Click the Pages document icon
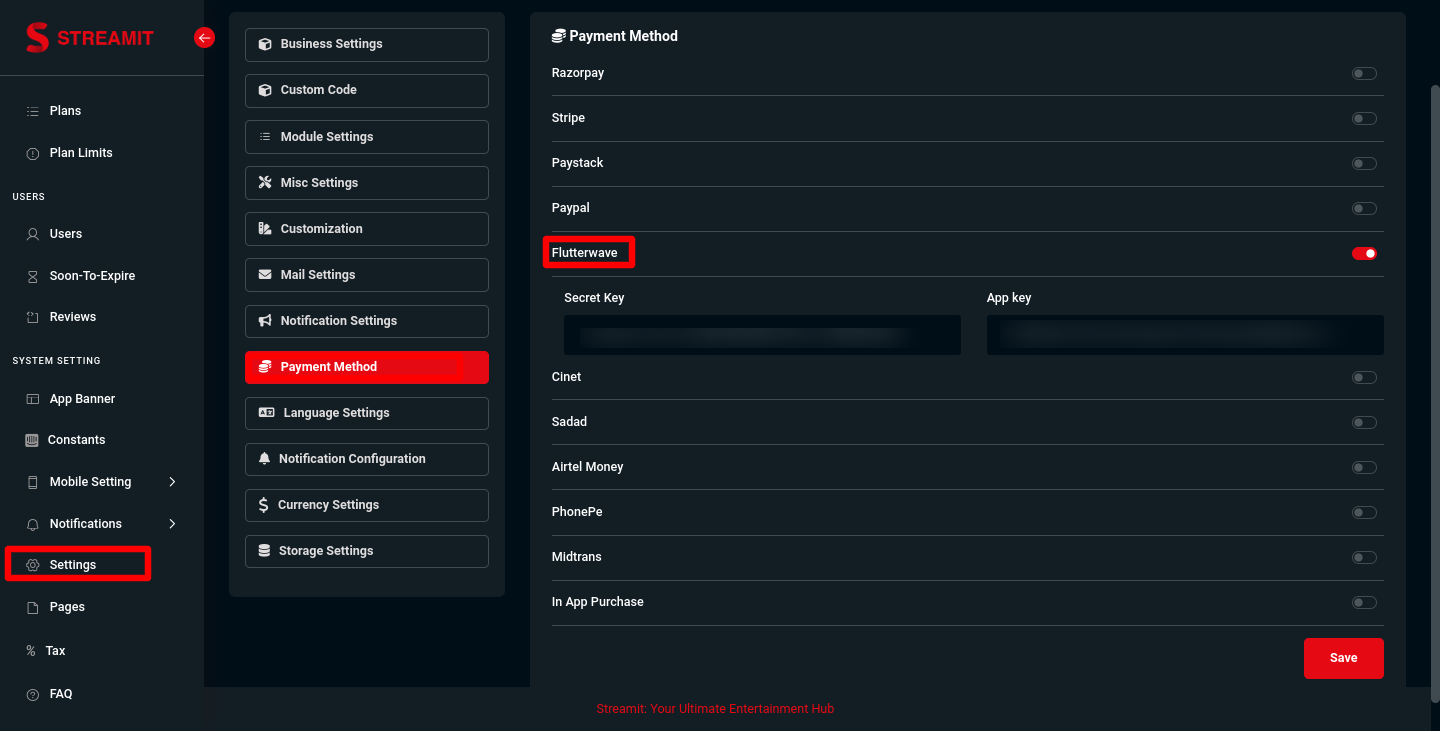The height and width of the screenshot is (731, 1440). [32, 607]
